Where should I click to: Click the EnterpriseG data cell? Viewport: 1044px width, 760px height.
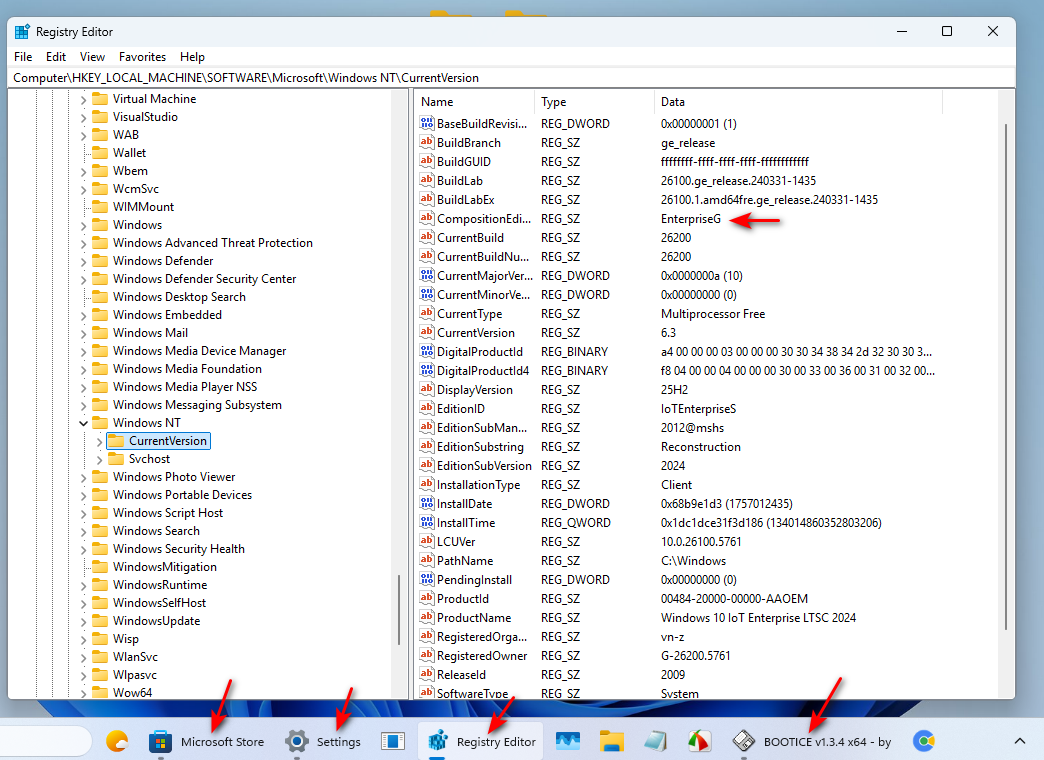(690, 218)
